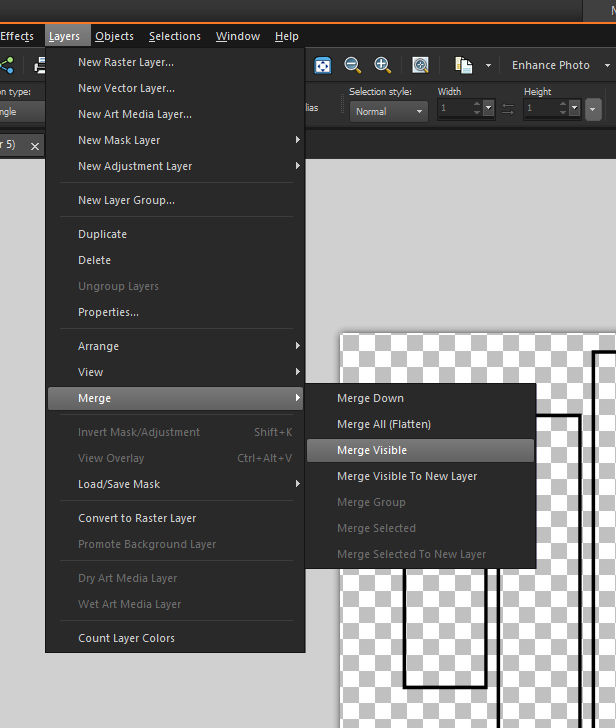Click the swap width and height icon
The image size is (616, 728).
click(x=508, y=110)
